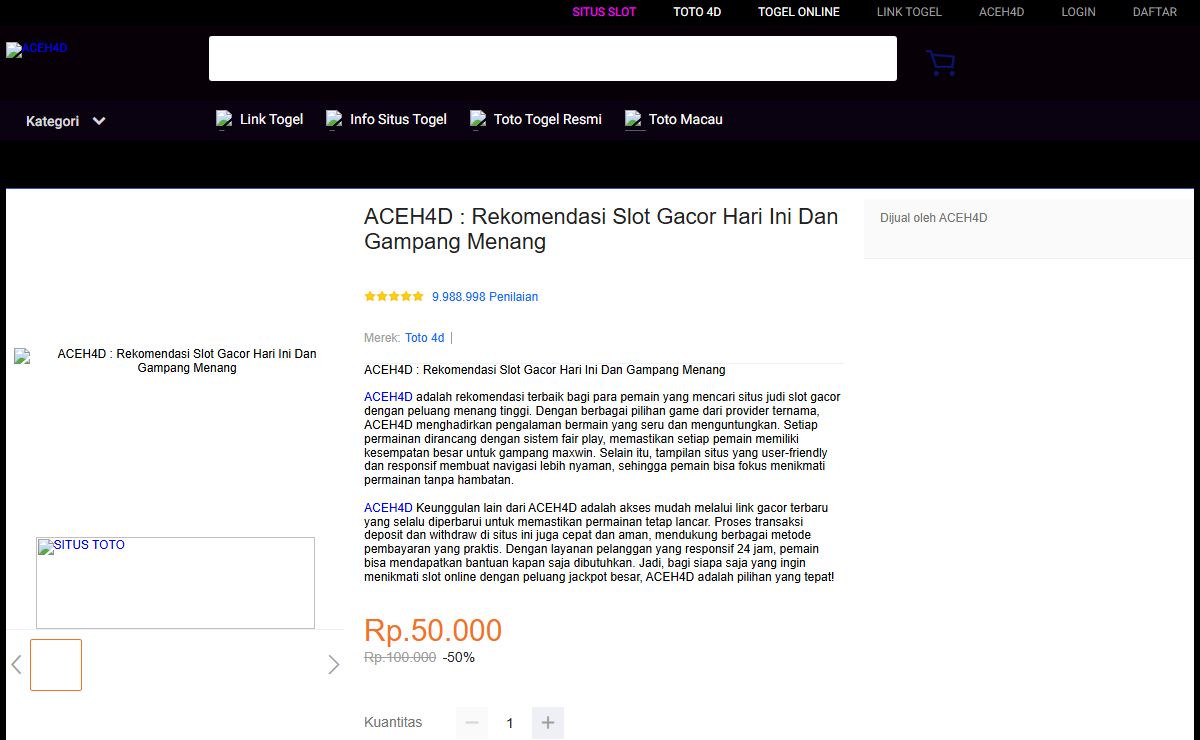Select the highlighted product thumbnail
This screenshot has width=1200, height=740.
tap(56, 665)
